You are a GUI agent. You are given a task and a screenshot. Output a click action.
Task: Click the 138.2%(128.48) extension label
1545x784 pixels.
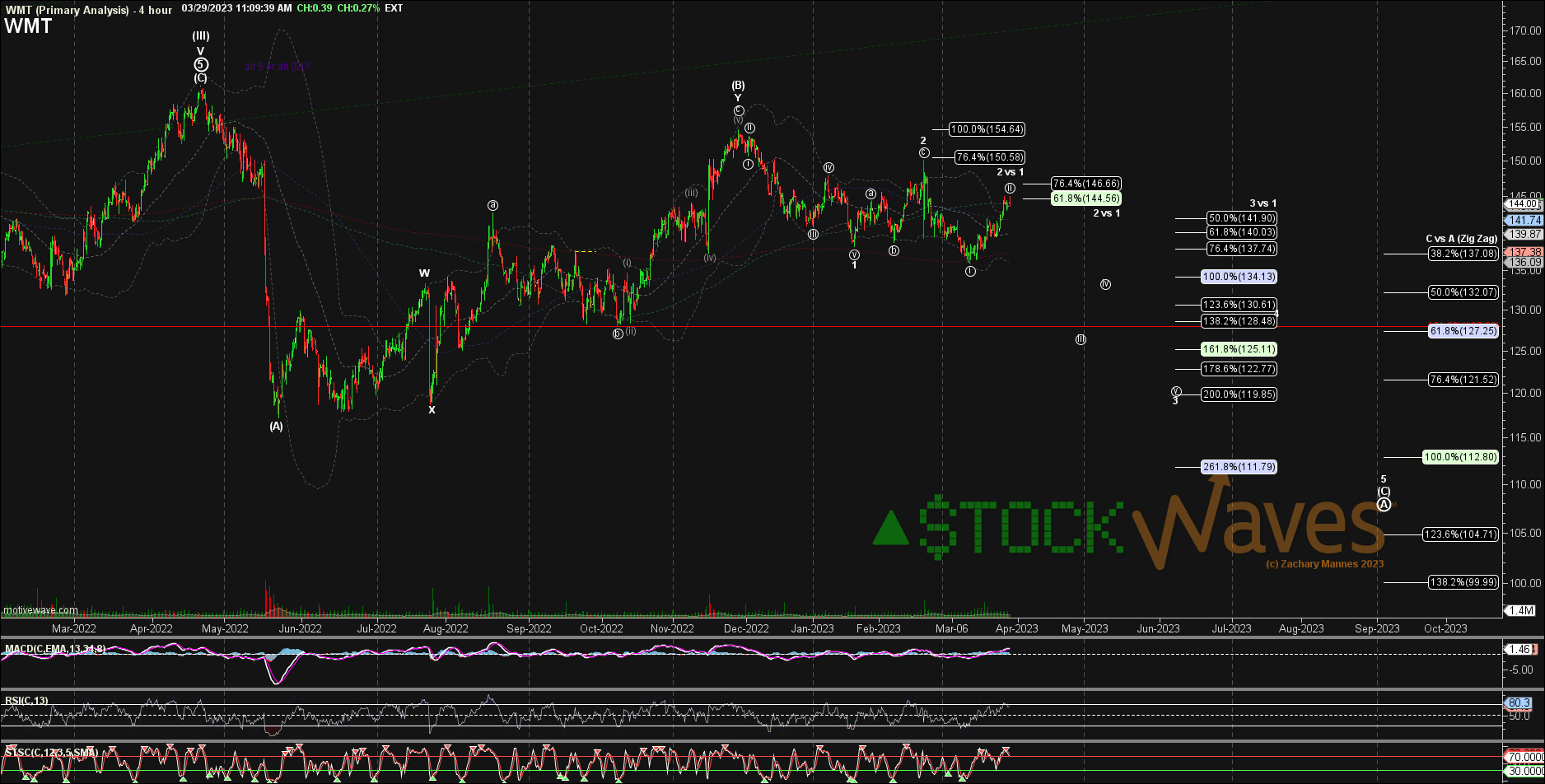tap(1239, 321)
